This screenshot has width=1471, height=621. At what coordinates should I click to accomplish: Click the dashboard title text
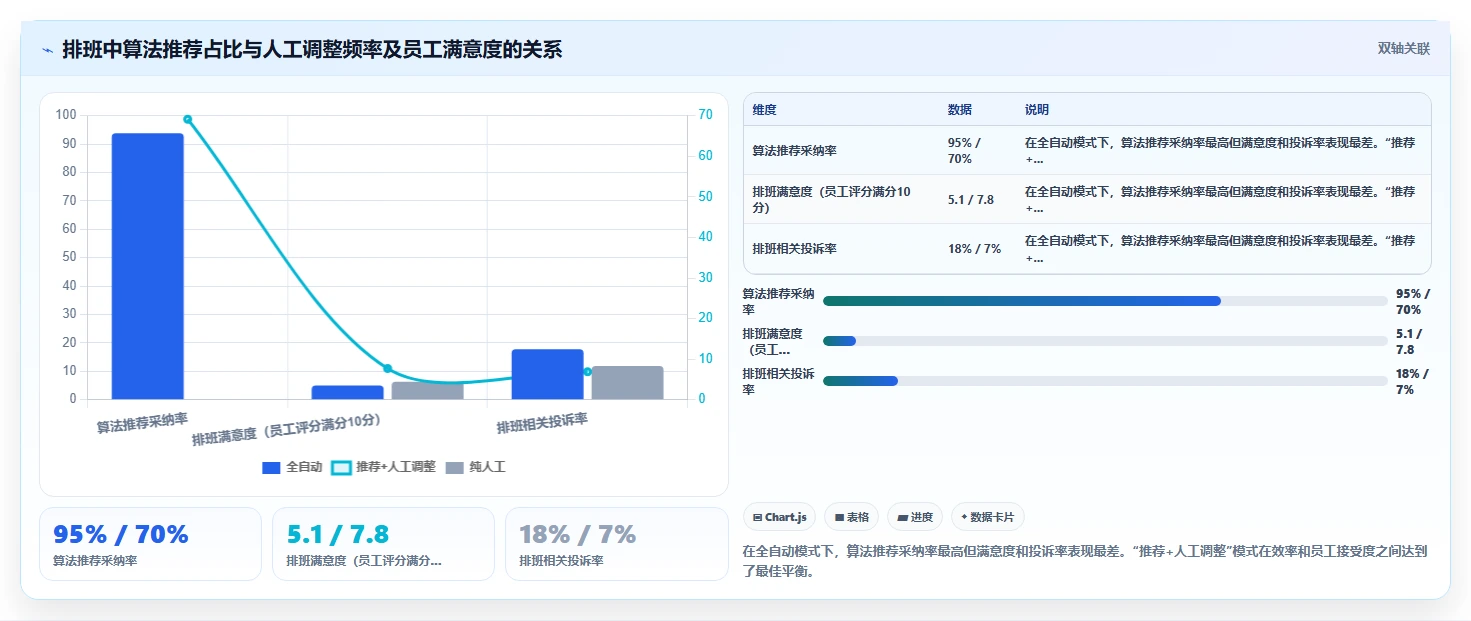coord(312,50)
